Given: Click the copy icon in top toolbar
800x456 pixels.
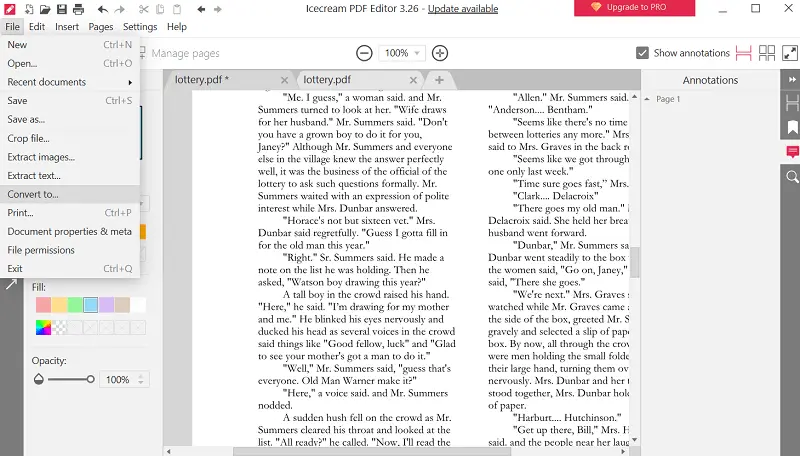Looking at the screenshot, I should tap(160, 9).
